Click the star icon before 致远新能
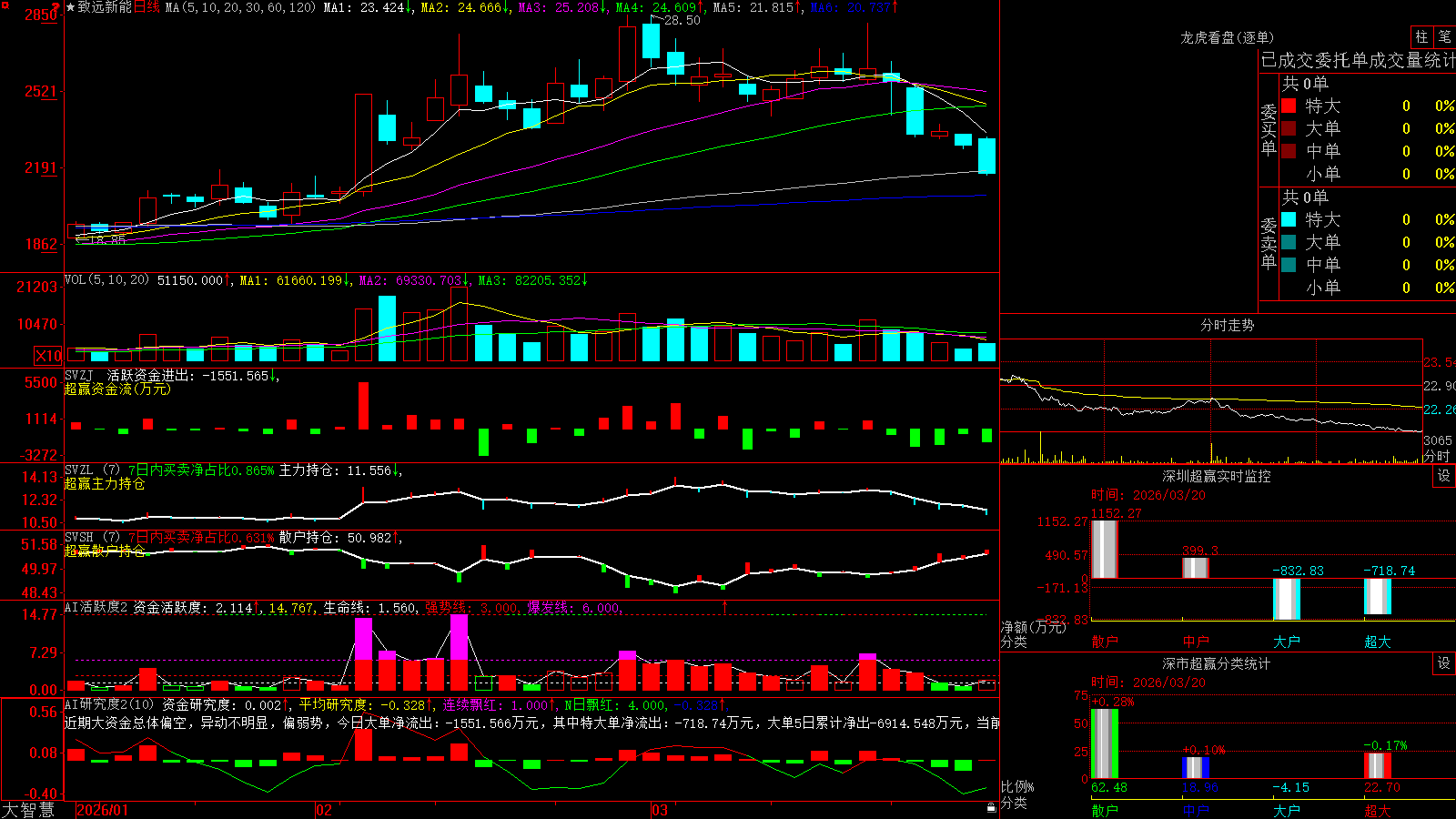The height and width of the screenshot is (819, 1456). point(71,7)
